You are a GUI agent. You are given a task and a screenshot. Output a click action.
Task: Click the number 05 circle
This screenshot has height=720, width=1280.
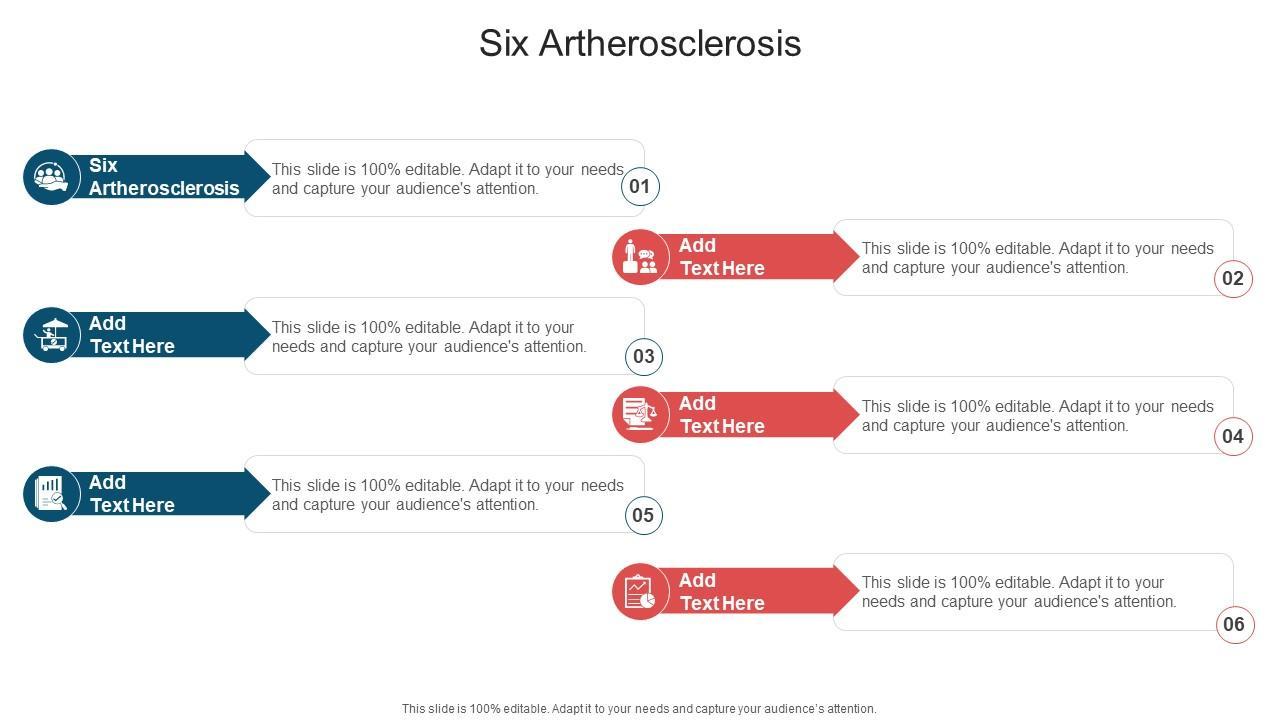(643, 516)
